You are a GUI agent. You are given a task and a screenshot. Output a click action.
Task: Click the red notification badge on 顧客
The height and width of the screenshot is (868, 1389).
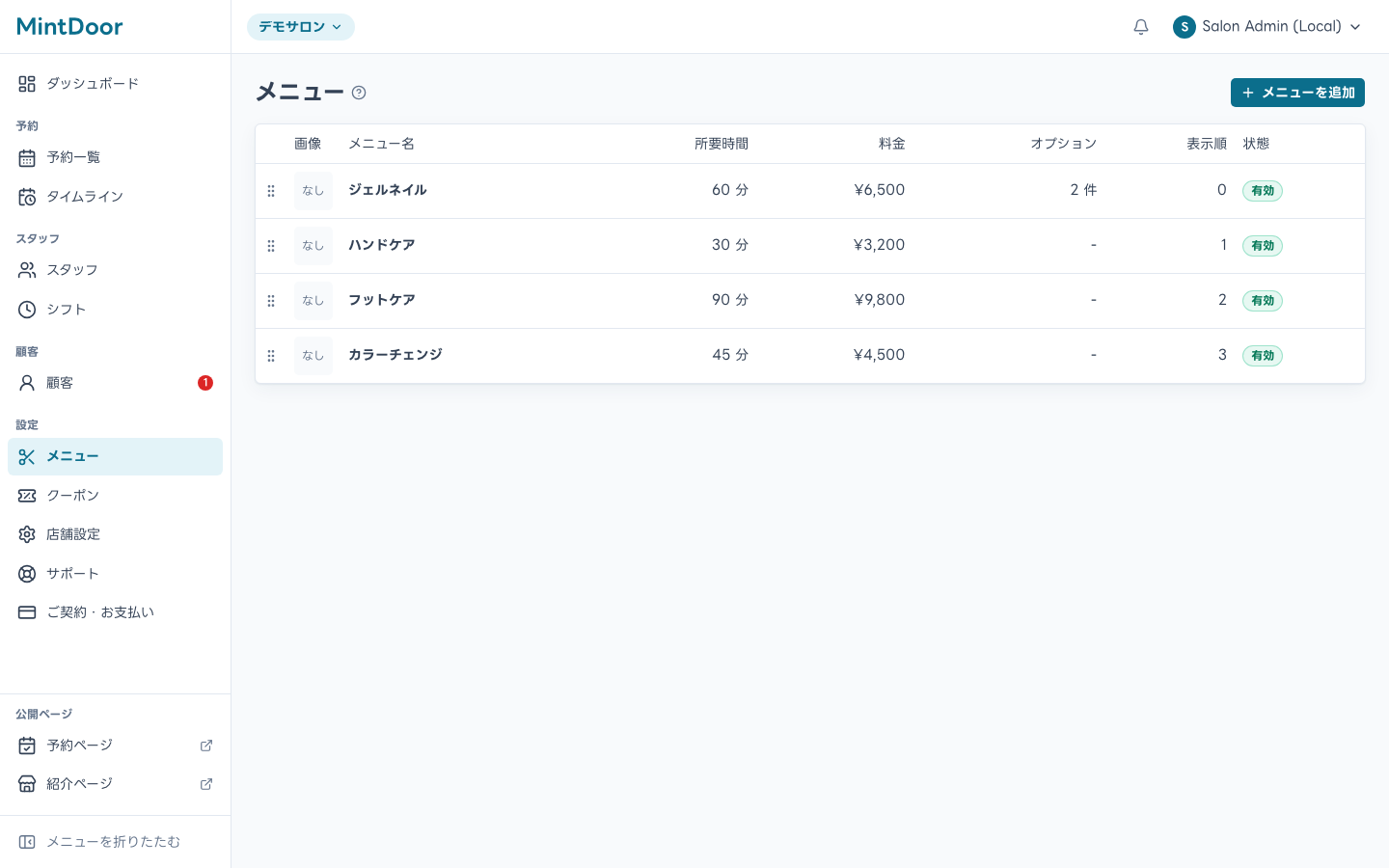205,383
